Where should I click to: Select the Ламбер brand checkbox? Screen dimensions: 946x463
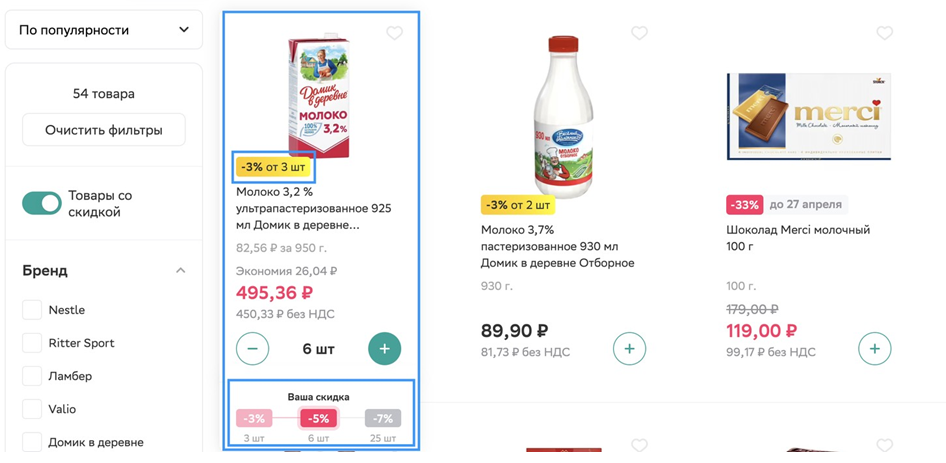(32, 376)
